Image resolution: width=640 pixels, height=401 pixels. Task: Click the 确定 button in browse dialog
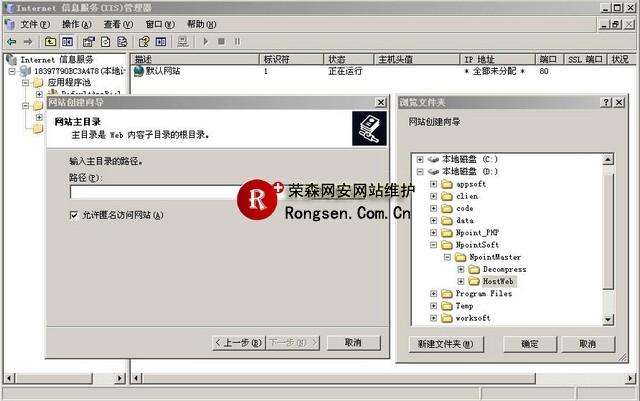(x=530, y=343)
